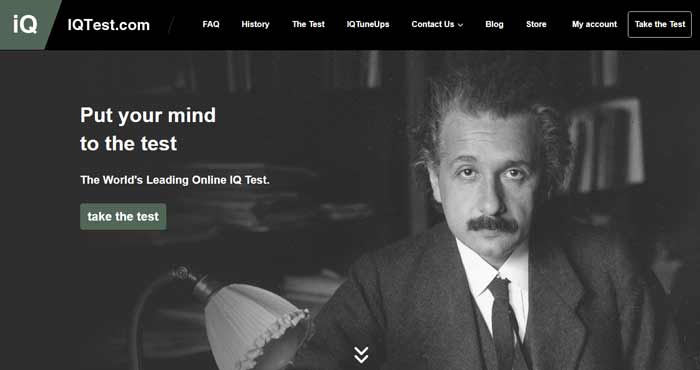700x370 pixels.
Task: Go to My account
Action: coord(594,25)
